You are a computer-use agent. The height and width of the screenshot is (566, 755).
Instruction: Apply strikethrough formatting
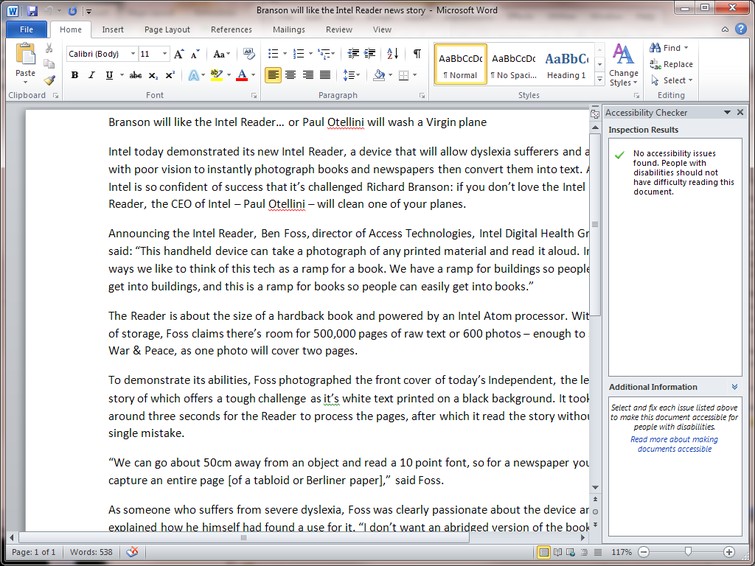coord(136,75)
